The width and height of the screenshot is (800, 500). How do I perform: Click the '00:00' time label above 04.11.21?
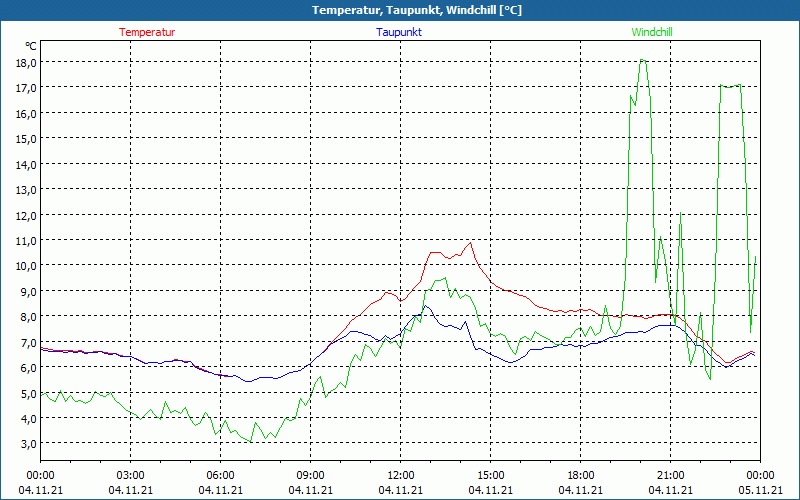(x=40, y=476)
